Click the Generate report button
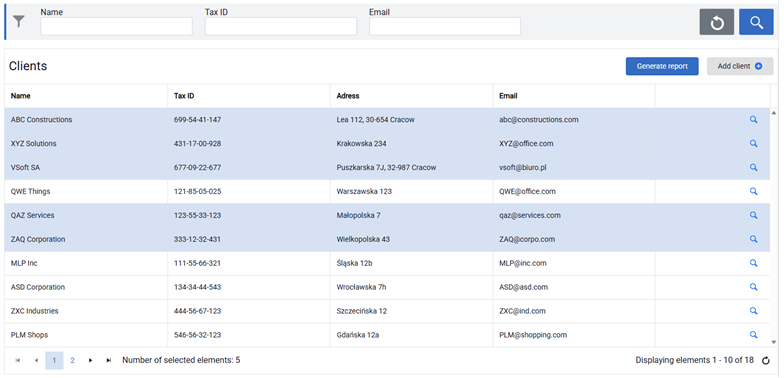Image resolution: width=784 pixels, height=378 pixels. (x=662, y=66)
